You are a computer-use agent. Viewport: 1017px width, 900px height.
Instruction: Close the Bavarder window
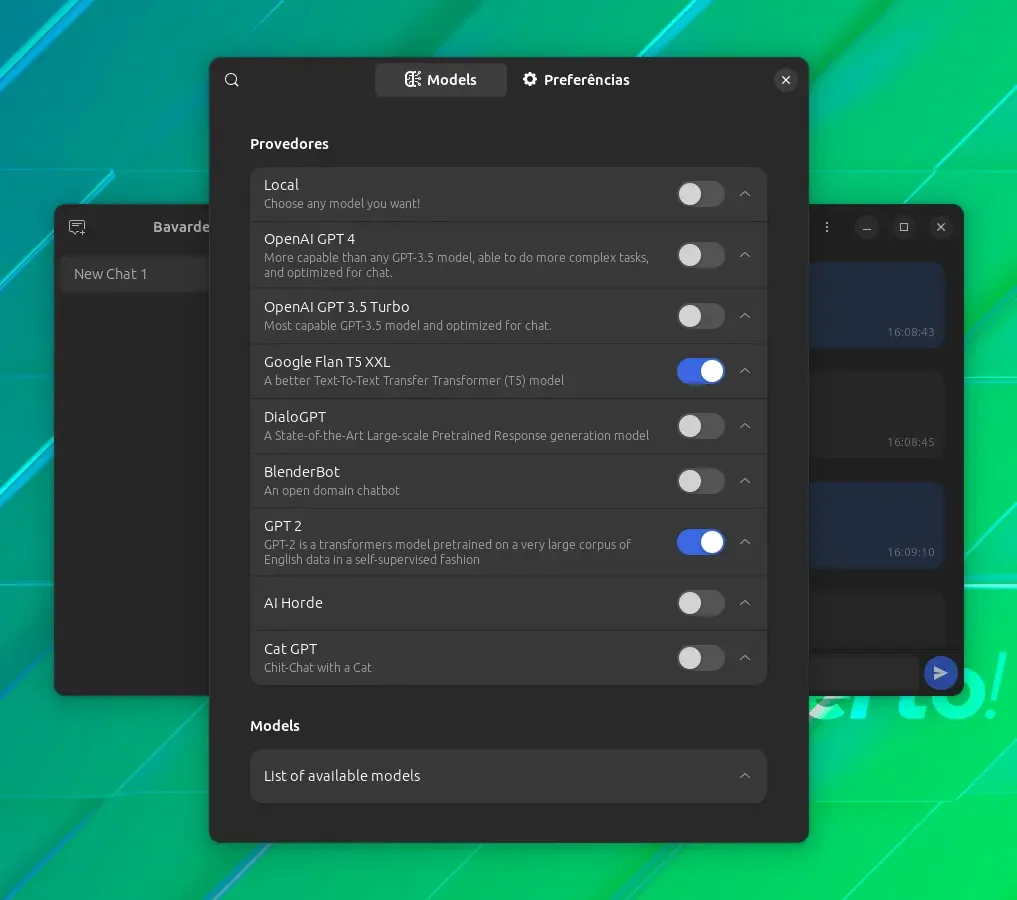pyautogui.click(x=940, y=227)
